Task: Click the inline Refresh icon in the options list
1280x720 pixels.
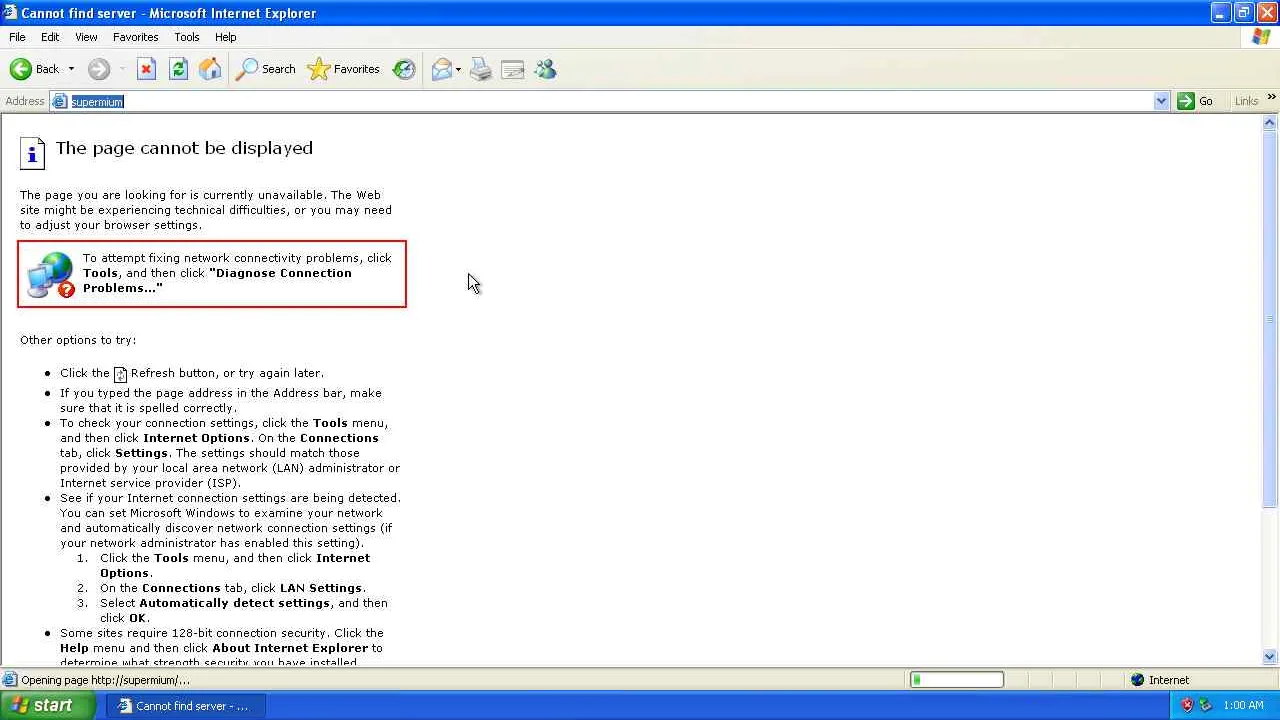Action: (x=120, y=374)
